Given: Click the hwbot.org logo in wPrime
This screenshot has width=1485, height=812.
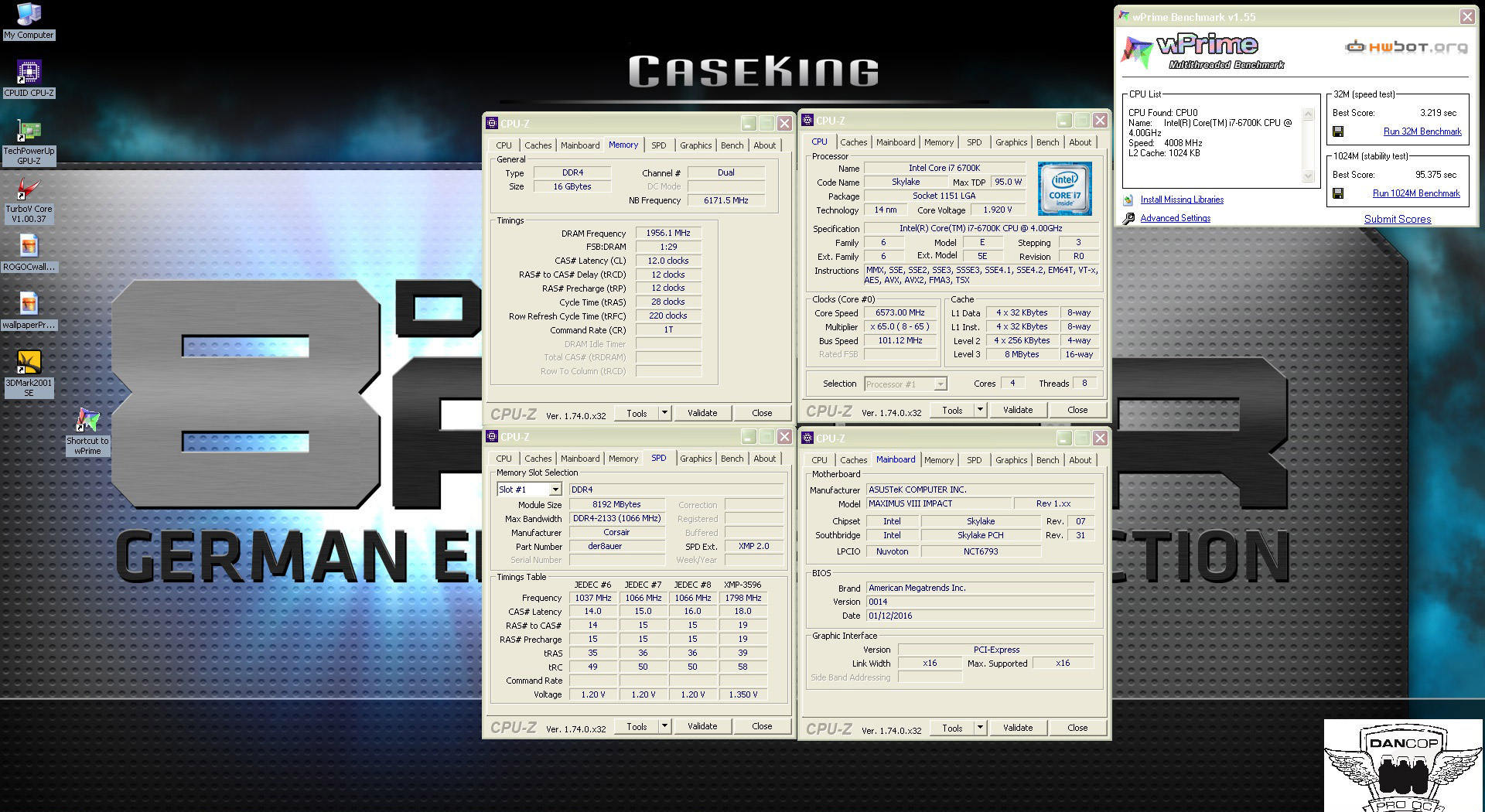Looking at the screenshot, I should pos(1406,47).
